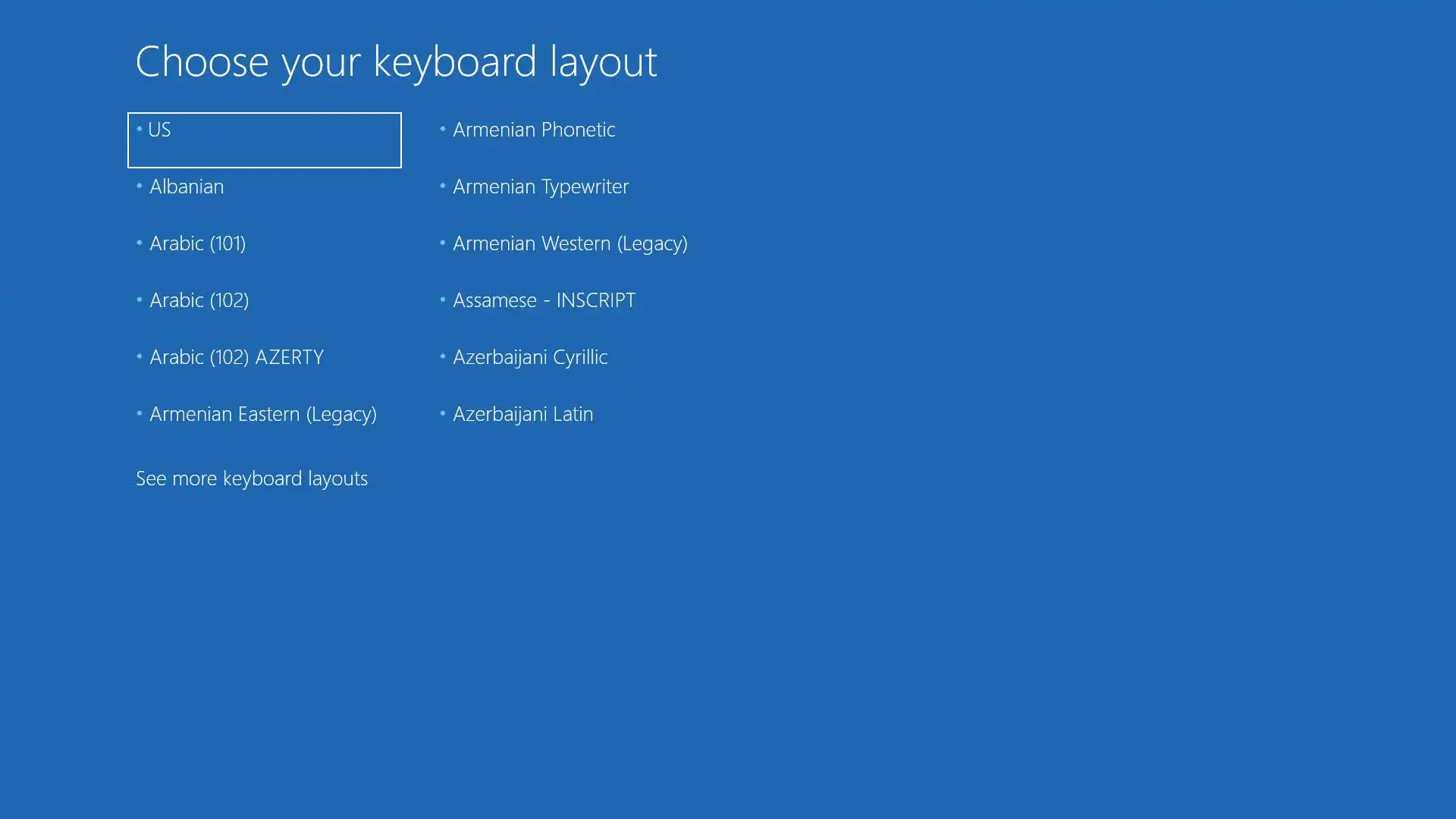Click the bullet beside Arabic (101)
1456x819 pixels.
(x=140, y=243)
